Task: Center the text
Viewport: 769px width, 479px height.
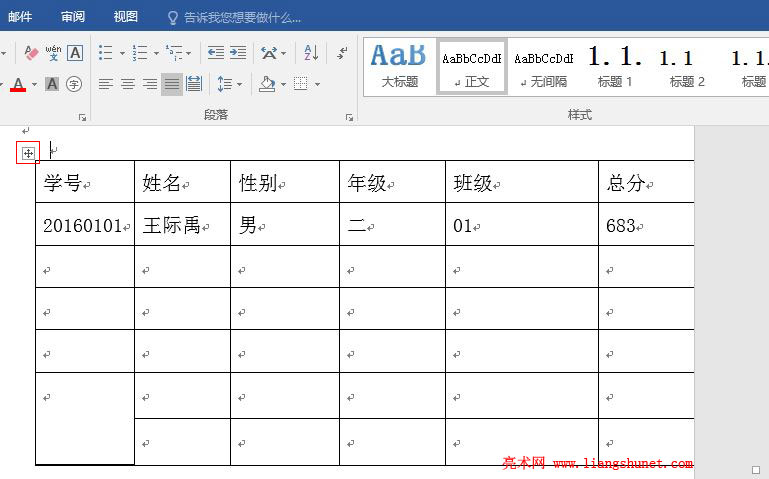Action: 128,84
